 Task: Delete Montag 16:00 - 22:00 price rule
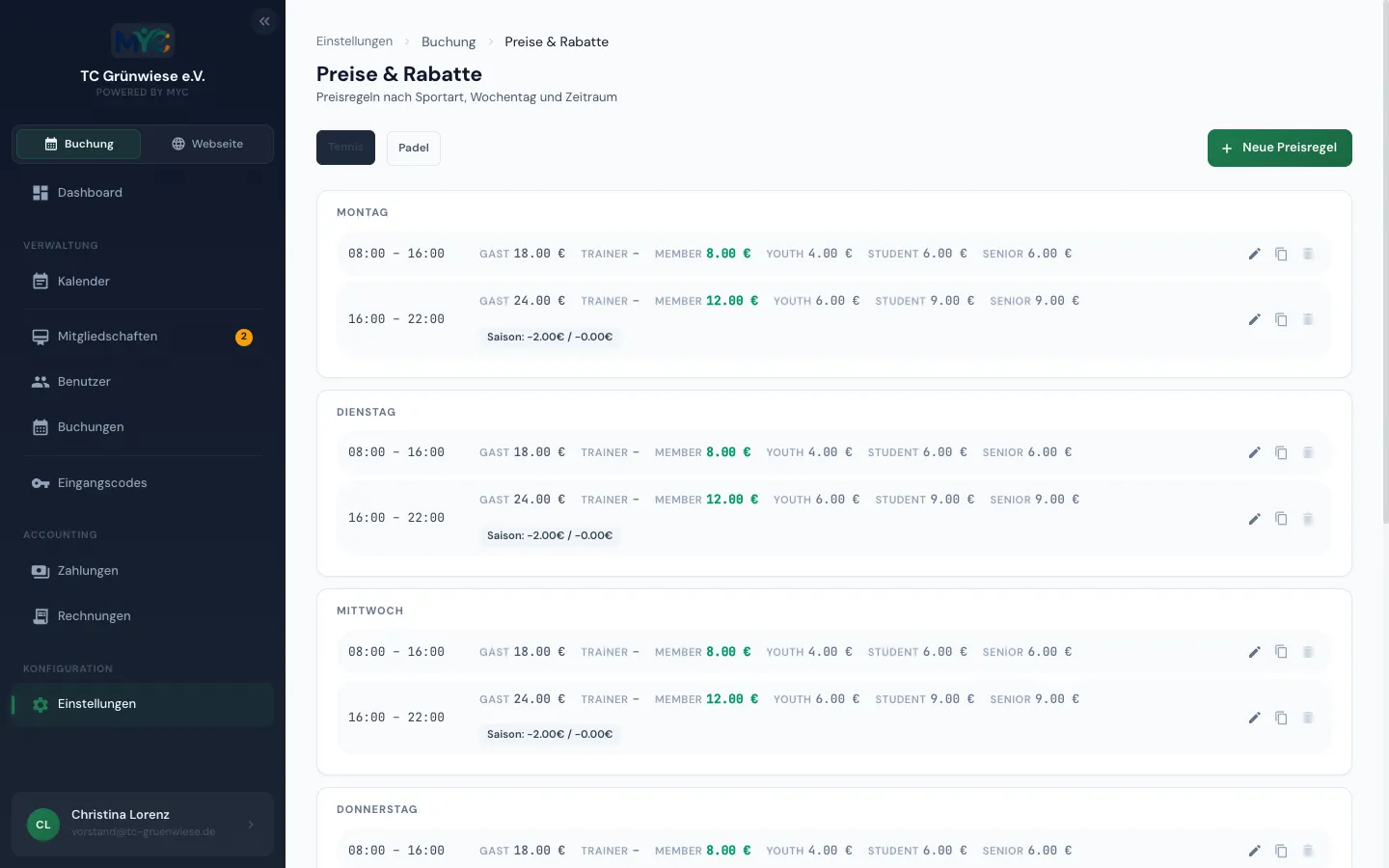point(1308,319)
